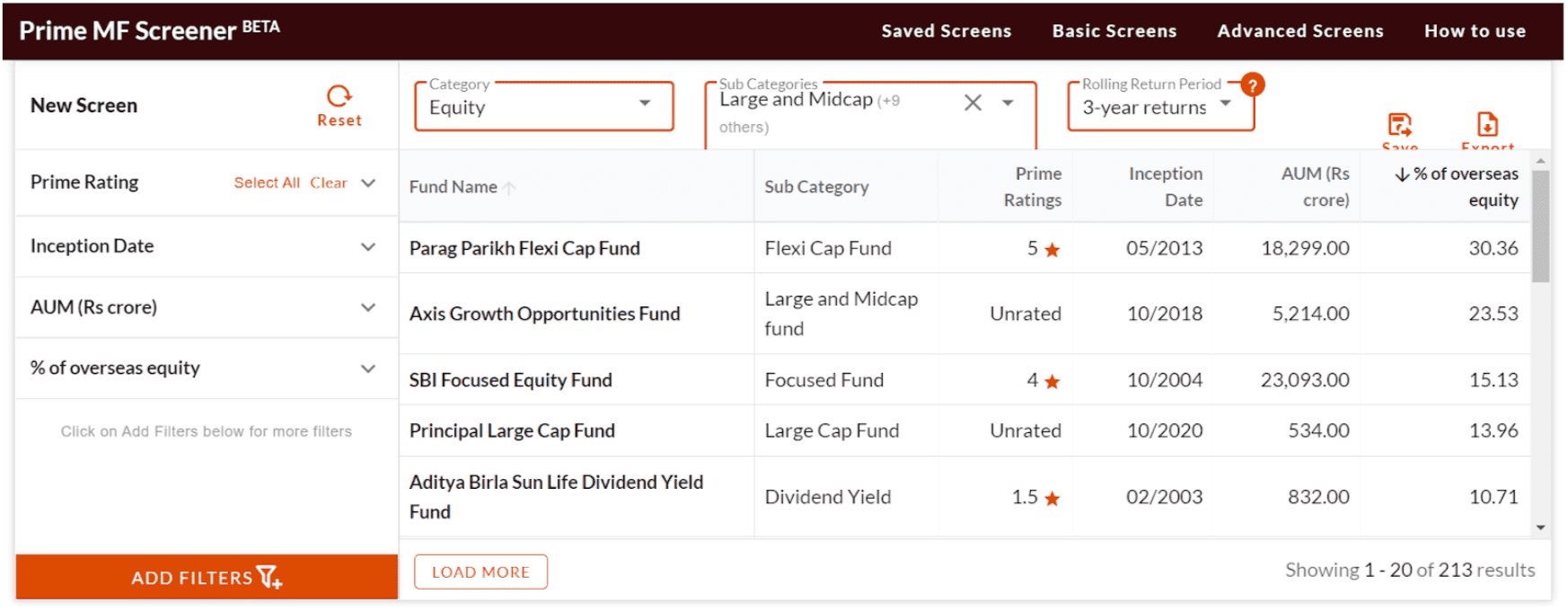Click the star beside Aditya Birla rating

1053,499
